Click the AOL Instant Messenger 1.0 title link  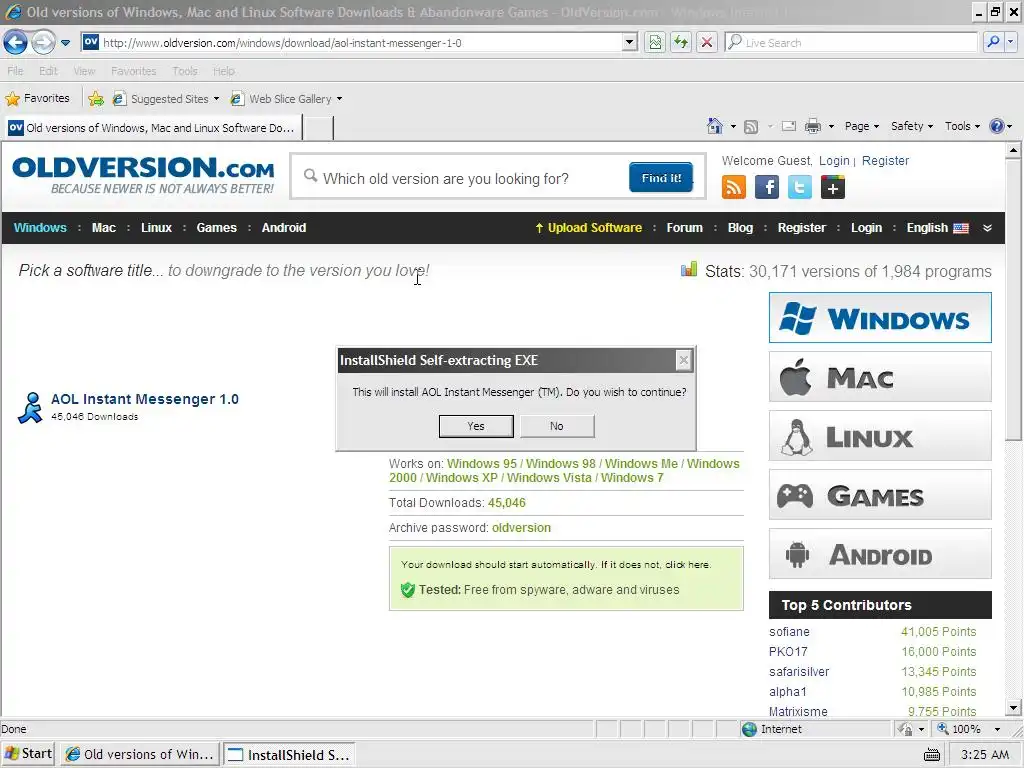coord(145,399)
